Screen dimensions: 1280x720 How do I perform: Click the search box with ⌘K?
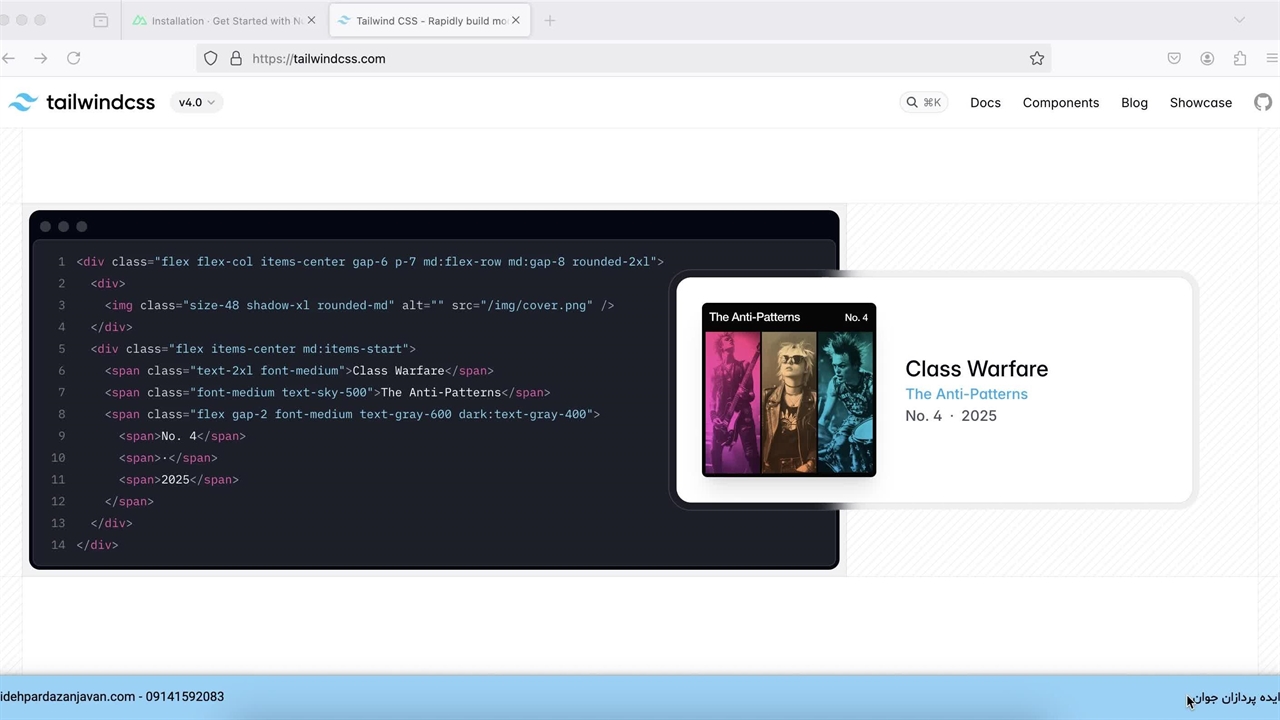click(x=924, y=102)
